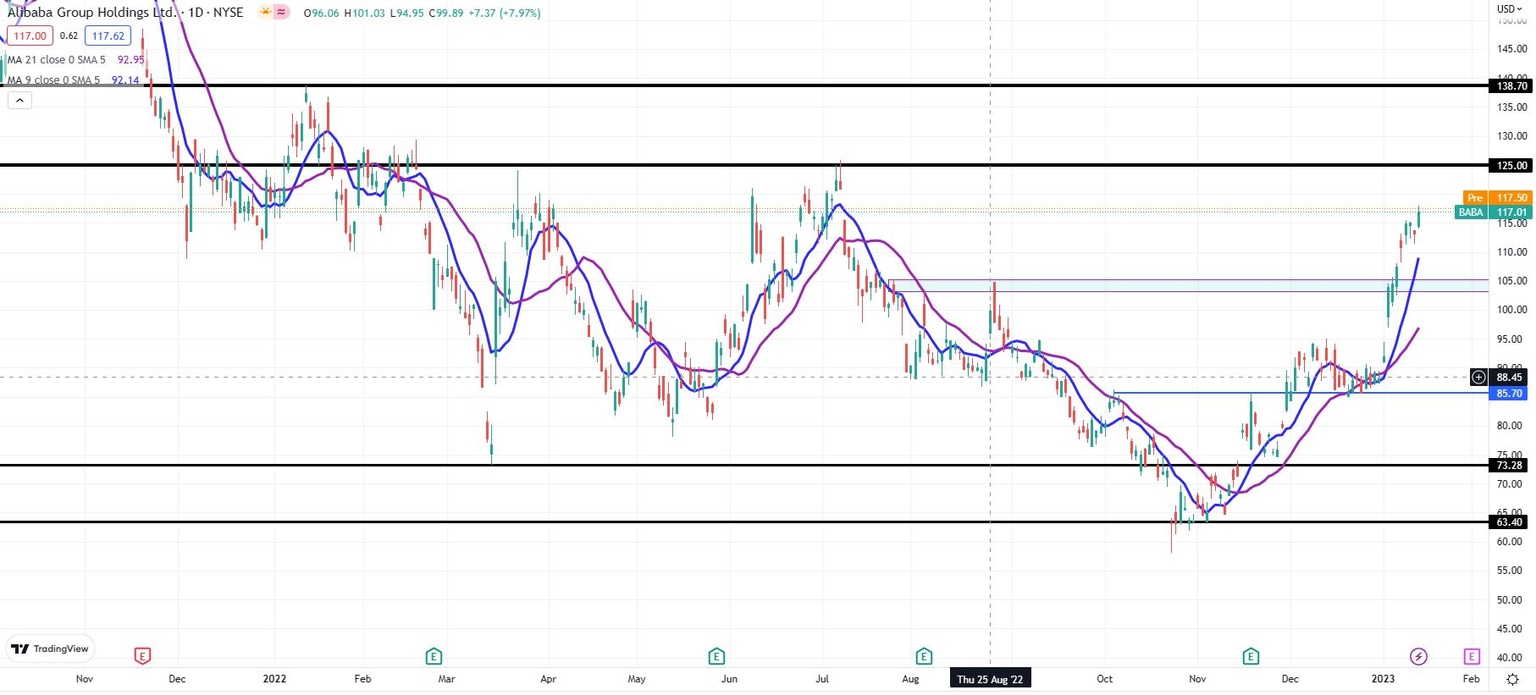The width and height of the screenshot is (1536, 695).
Task: Click the blue 117.62 buy price button
Action: click(107, 35)
